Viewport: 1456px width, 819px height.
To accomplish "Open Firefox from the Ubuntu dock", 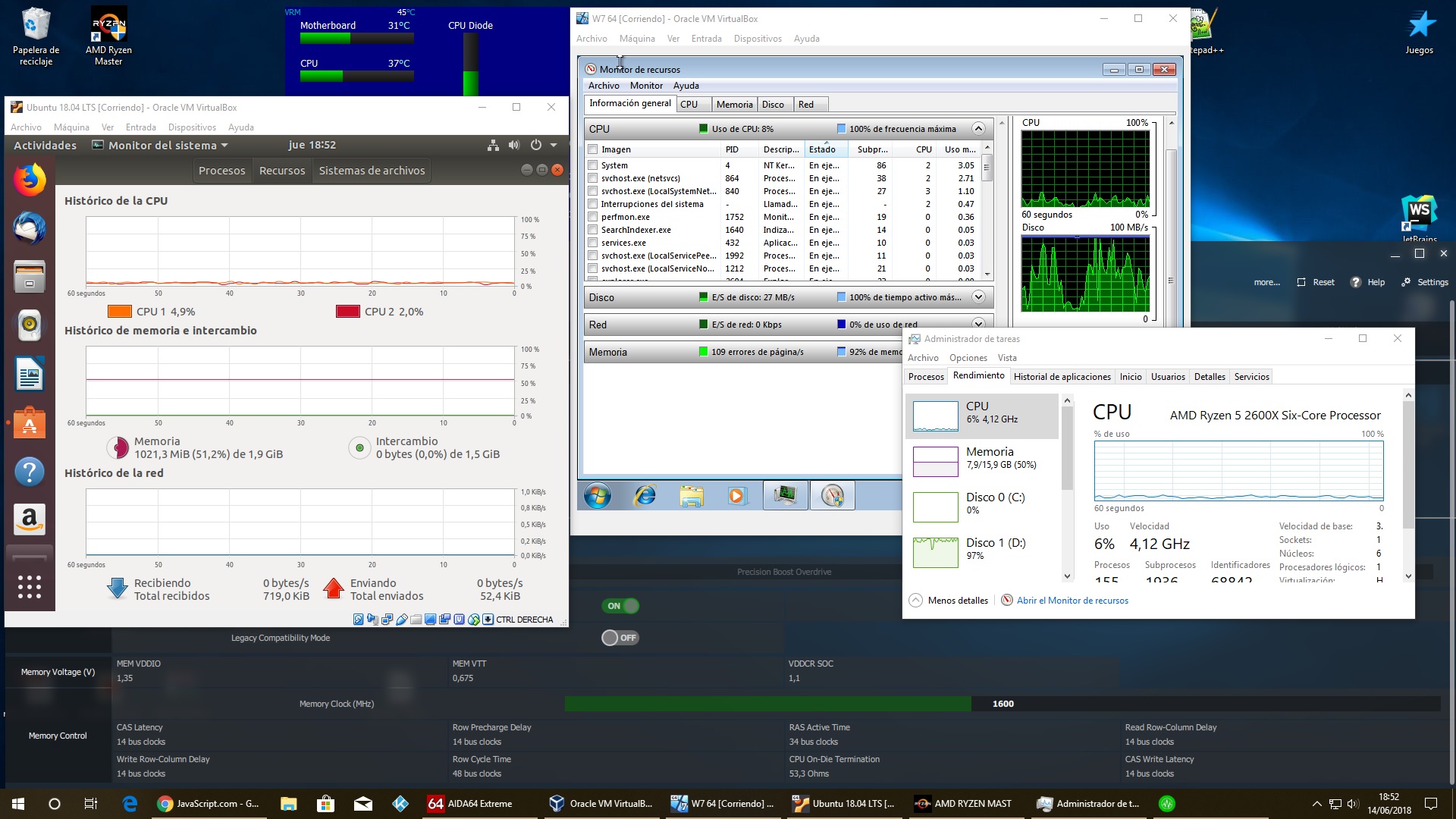I will coord(30,180).
